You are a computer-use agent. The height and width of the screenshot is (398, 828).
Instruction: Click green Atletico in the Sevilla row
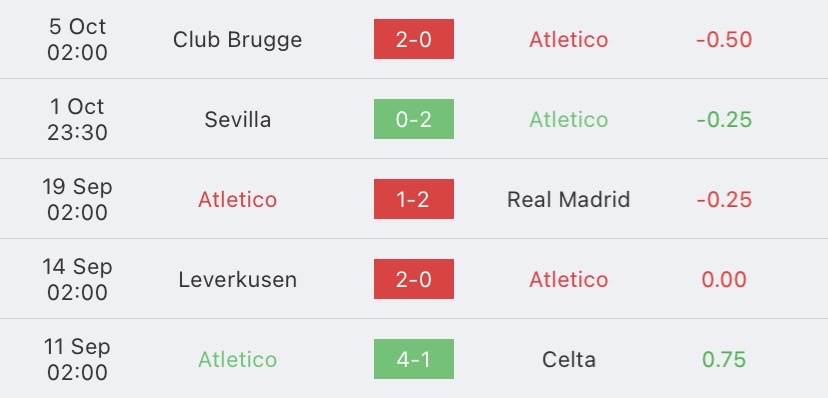[569, 120]
